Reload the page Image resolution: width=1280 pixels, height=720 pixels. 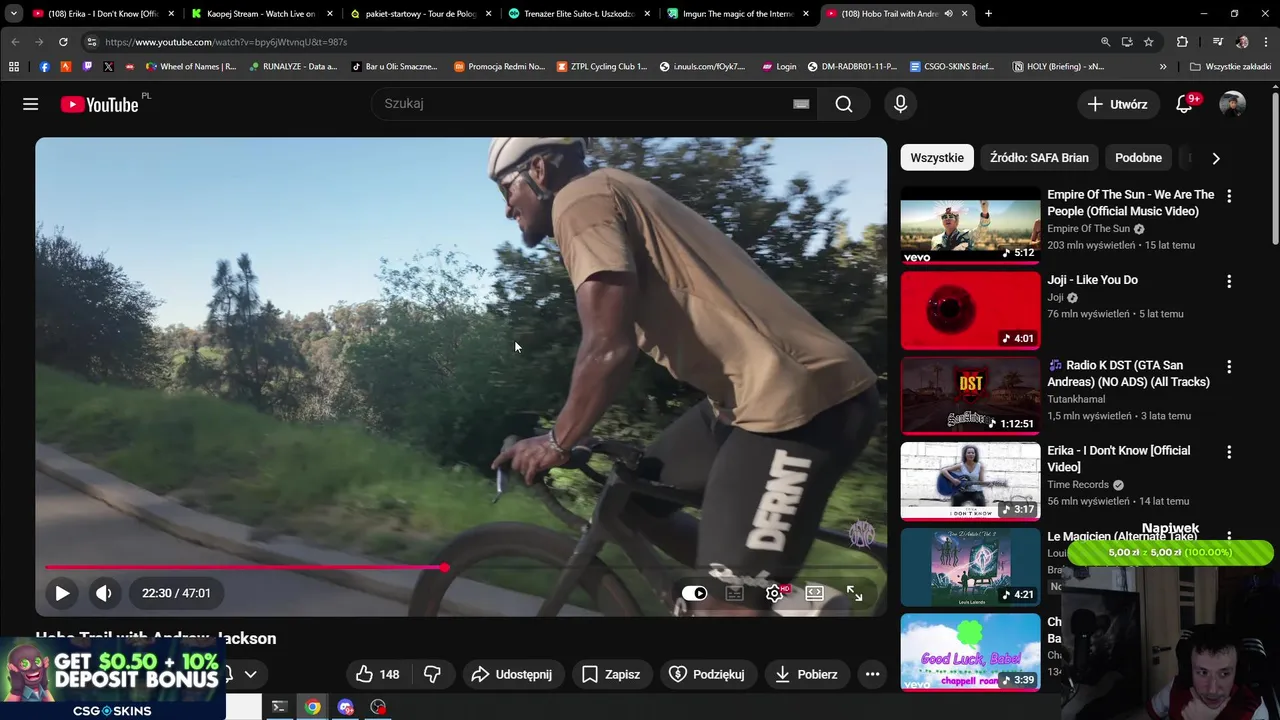point(63,42)
